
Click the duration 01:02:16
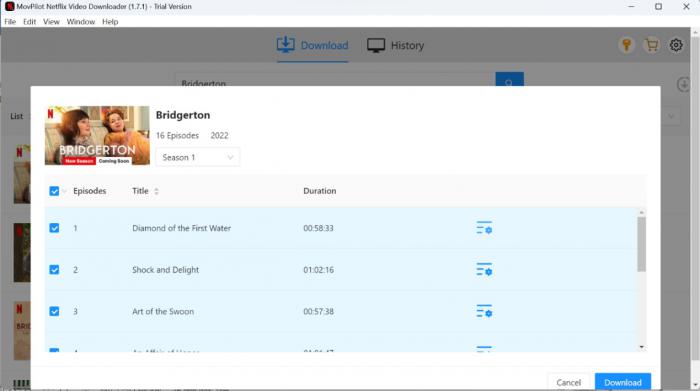click(318, 270)
